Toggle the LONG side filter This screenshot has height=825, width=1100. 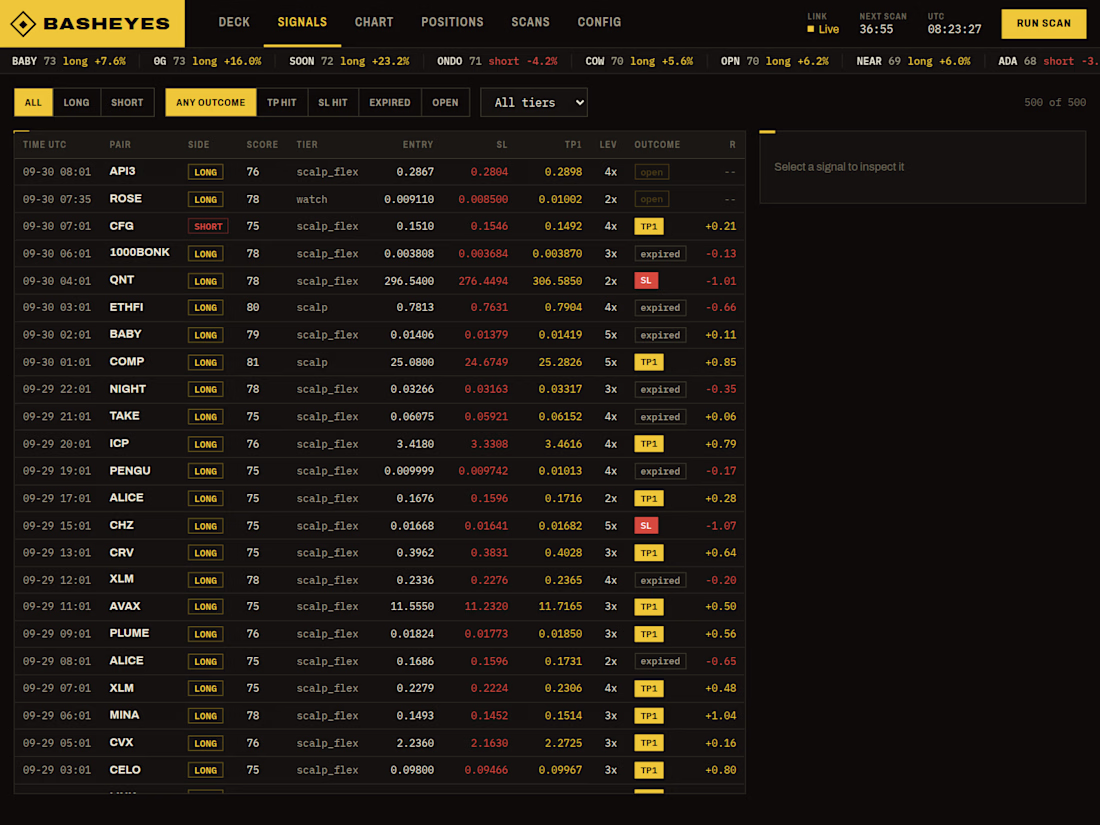76,102
